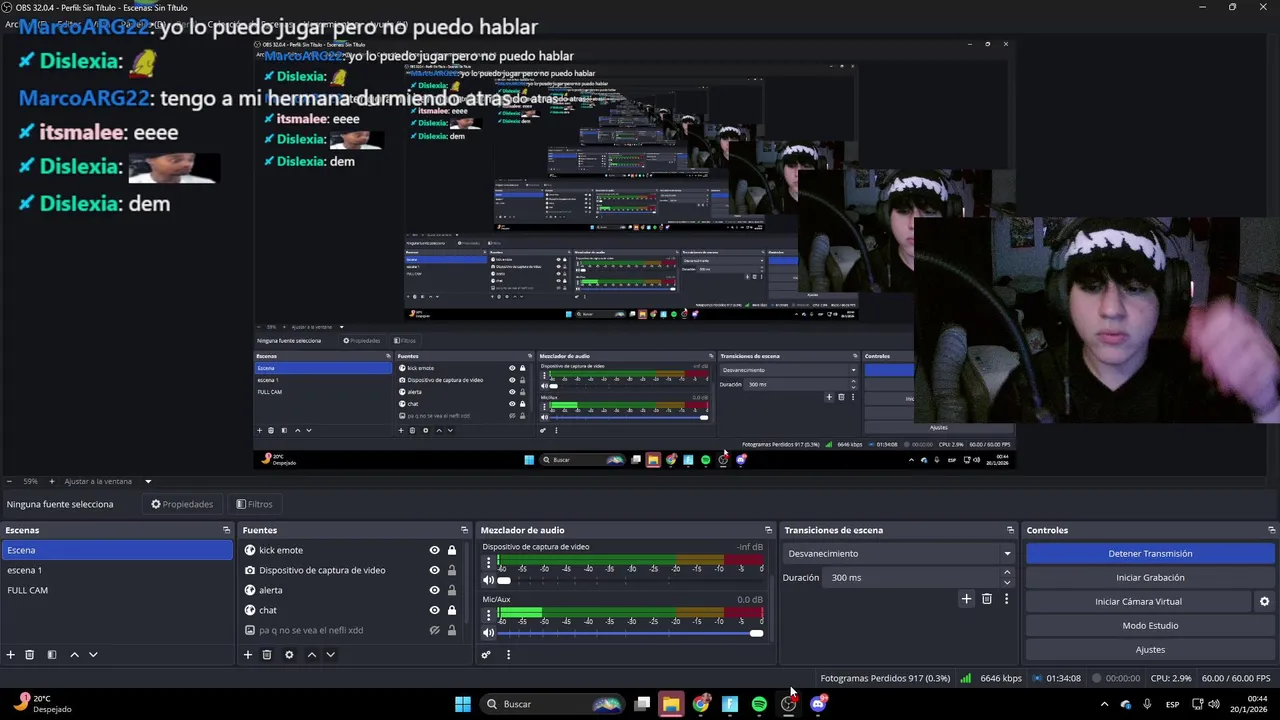Switch to the FULL CAM scene

[x=117, y=590]
